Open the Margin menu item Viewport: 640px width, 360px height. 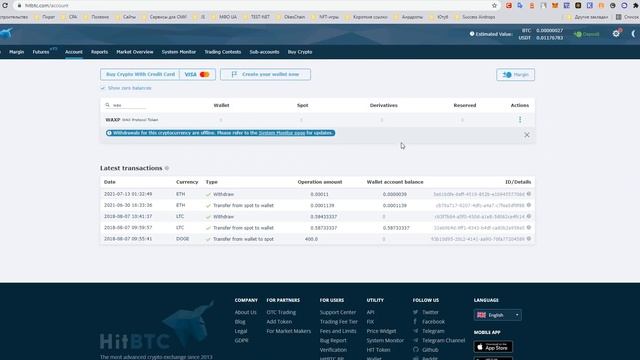16,52
